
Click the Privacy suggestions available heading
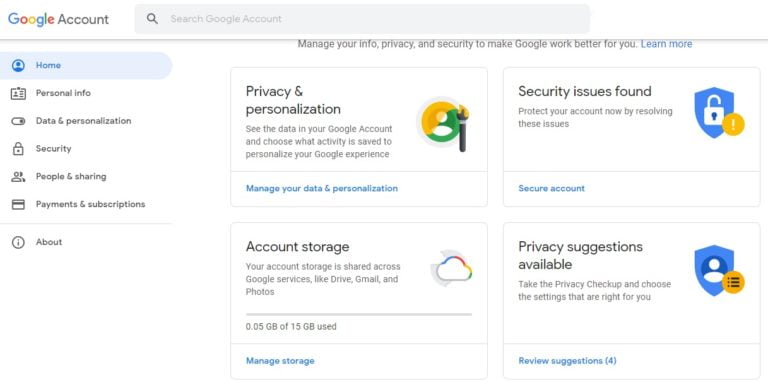[x=580, y=255]
